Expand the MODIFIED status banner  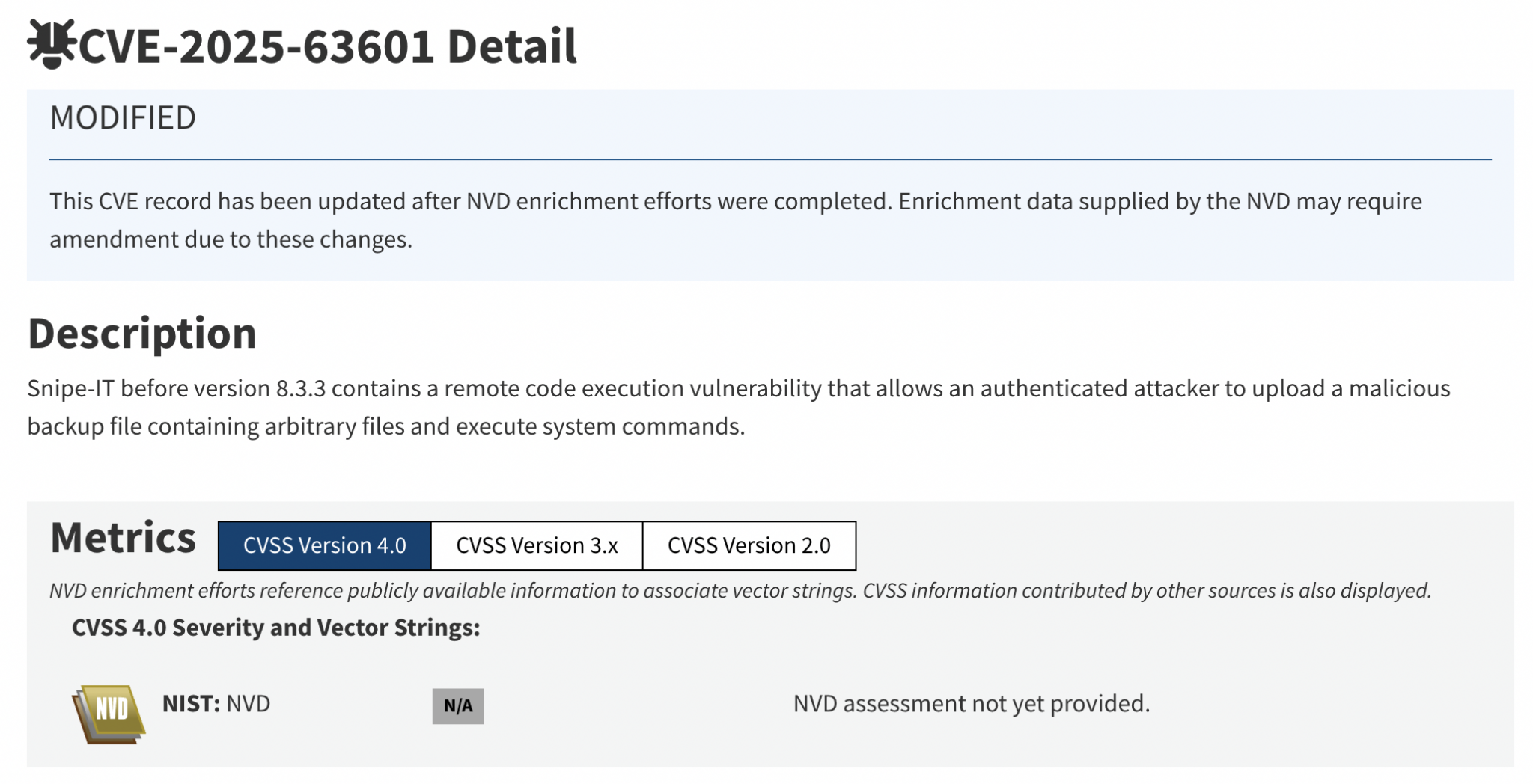(122, 117)
